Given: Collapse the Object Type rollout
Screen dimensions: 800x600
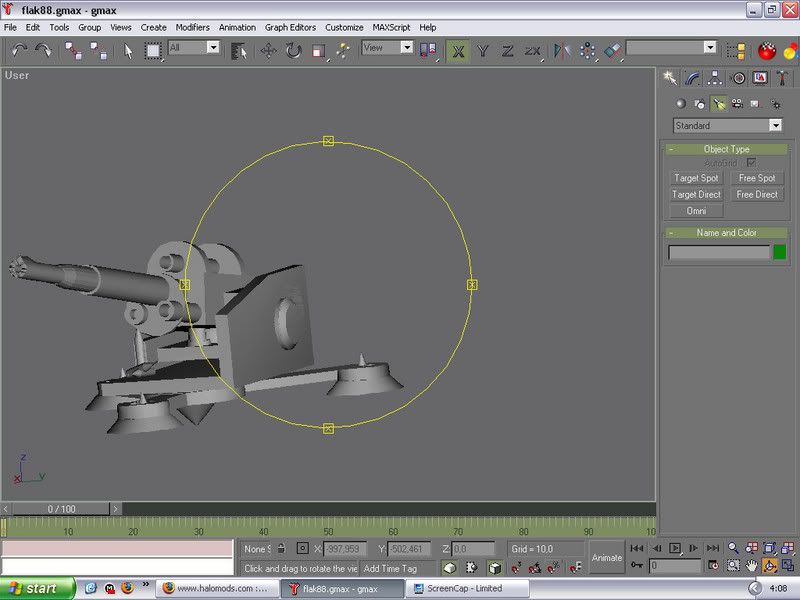Looking at the screenshot, I should pos(727,149).
